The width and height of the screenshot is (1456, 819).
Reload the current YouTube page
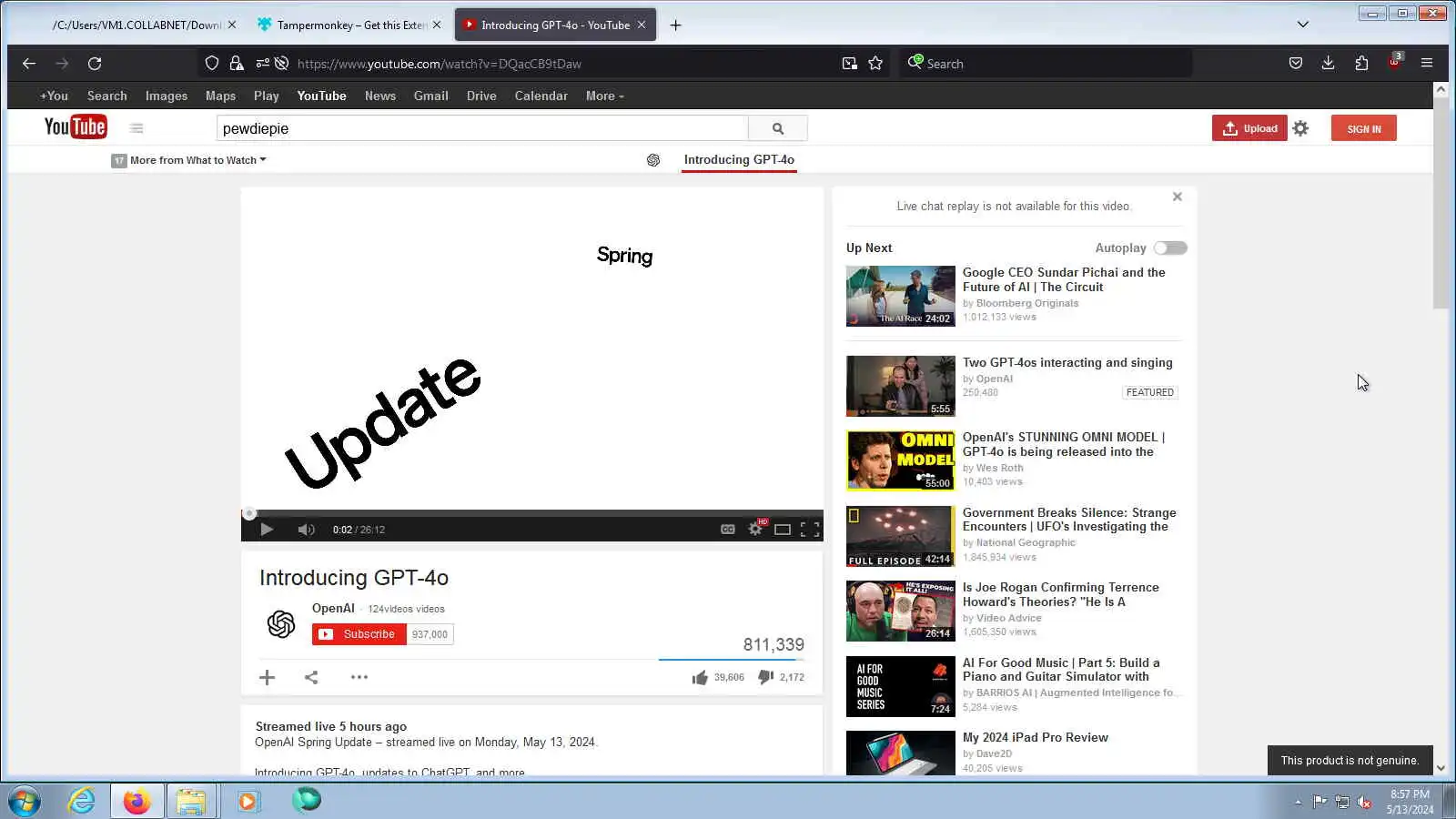tap(95, 64)
